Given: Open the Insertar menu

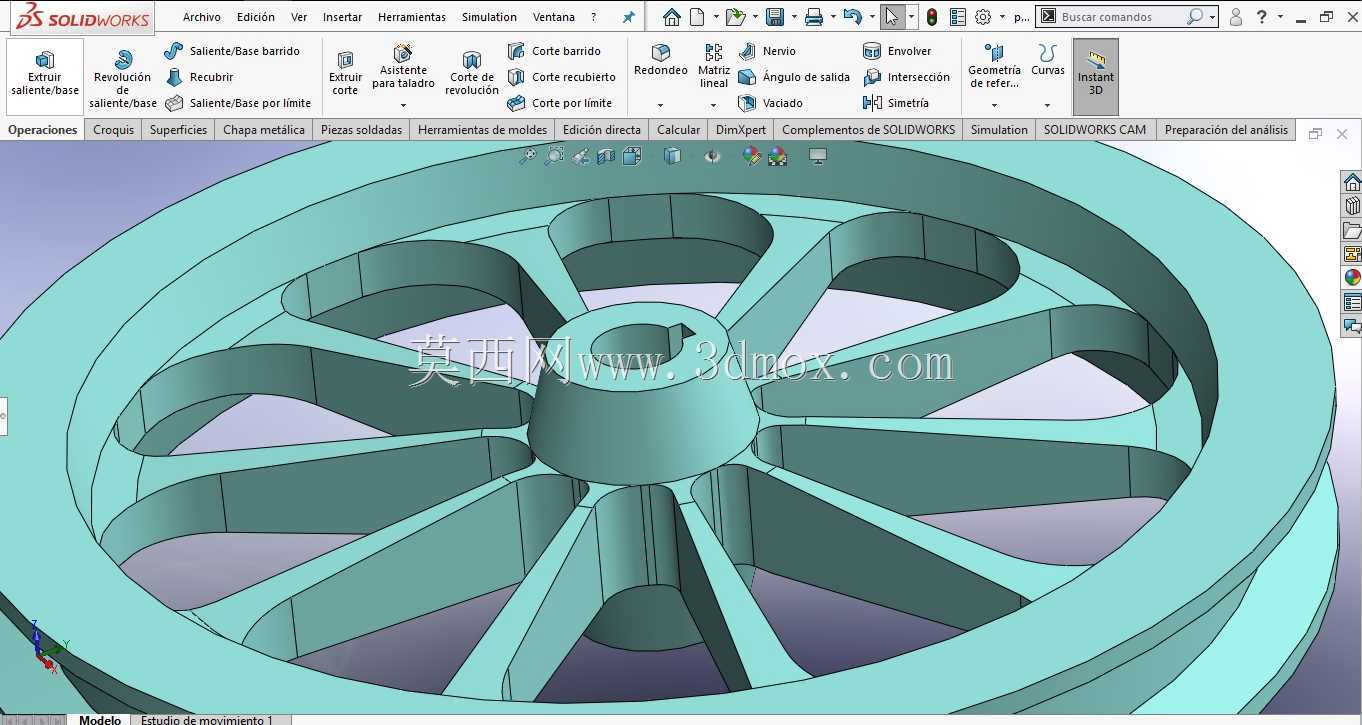Looking at the screenshot, I should [x=342, y=17].
